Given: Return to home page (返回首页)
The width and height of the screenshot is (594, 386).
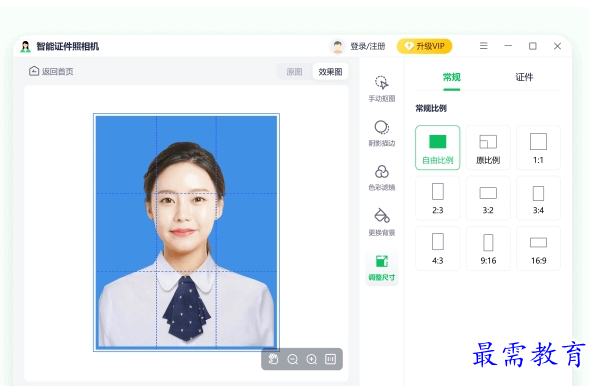Looking at the screenshot, I should (51, 71).
